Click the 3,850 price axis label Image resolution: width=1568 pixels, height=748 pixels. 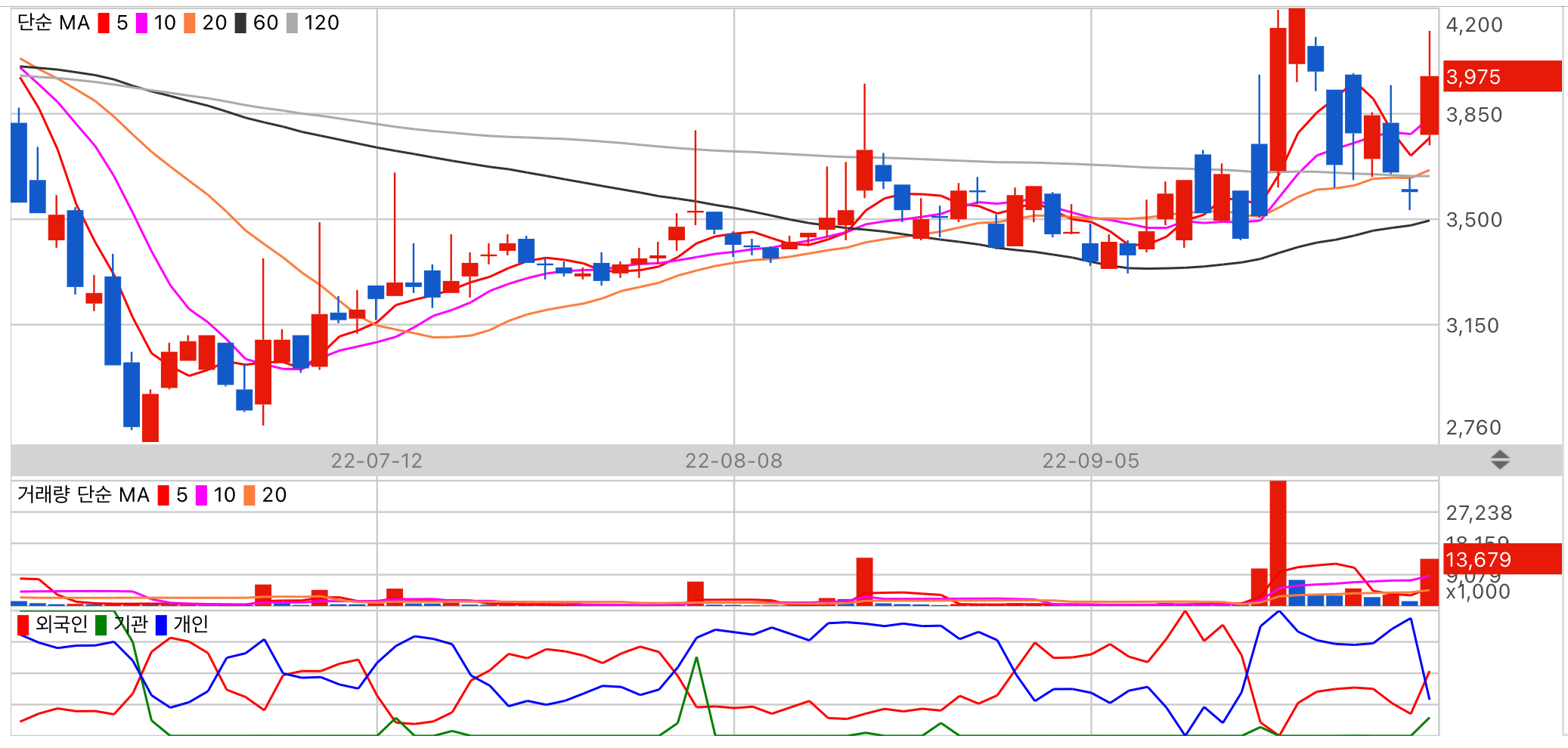coord(1474,115)
